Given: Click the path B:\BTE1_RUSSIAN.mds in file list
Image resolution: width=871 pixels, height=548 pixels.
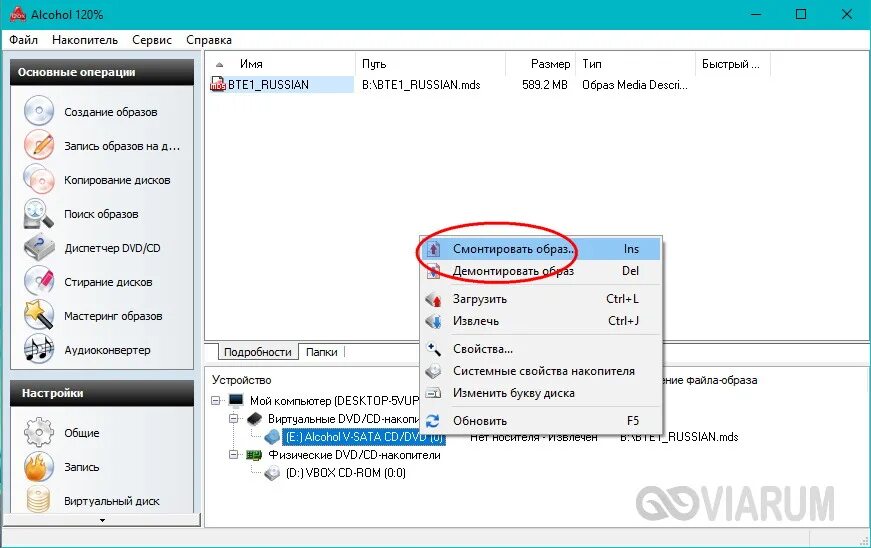Looking at the screenshot, I should [x=421, y=85].
